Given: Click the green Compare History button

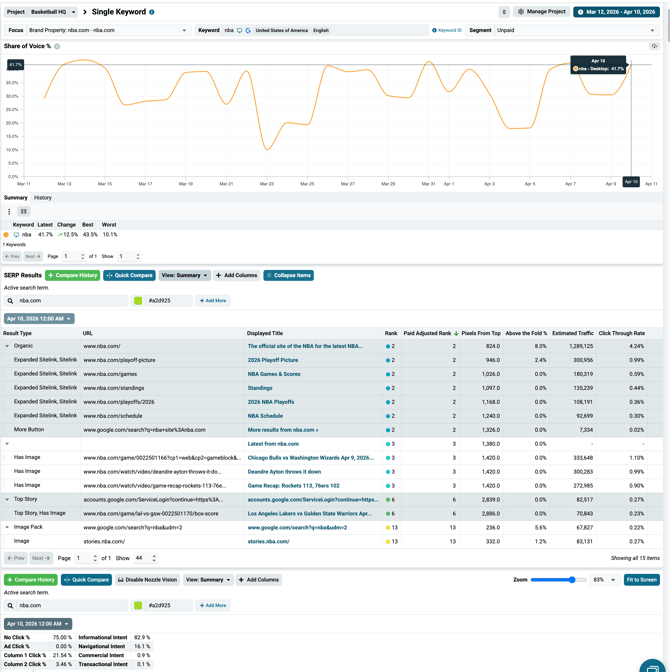Looking at the screenshot, I should coord(72,275).
